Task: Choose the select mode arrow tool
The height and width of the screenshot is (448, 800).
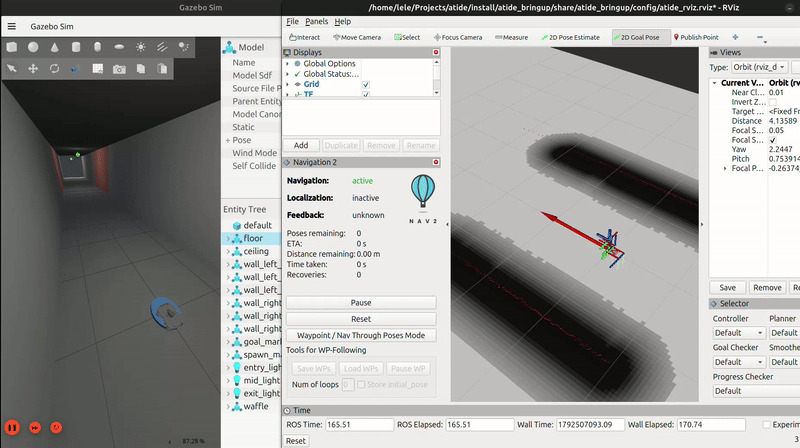Action: coord(12,68)
